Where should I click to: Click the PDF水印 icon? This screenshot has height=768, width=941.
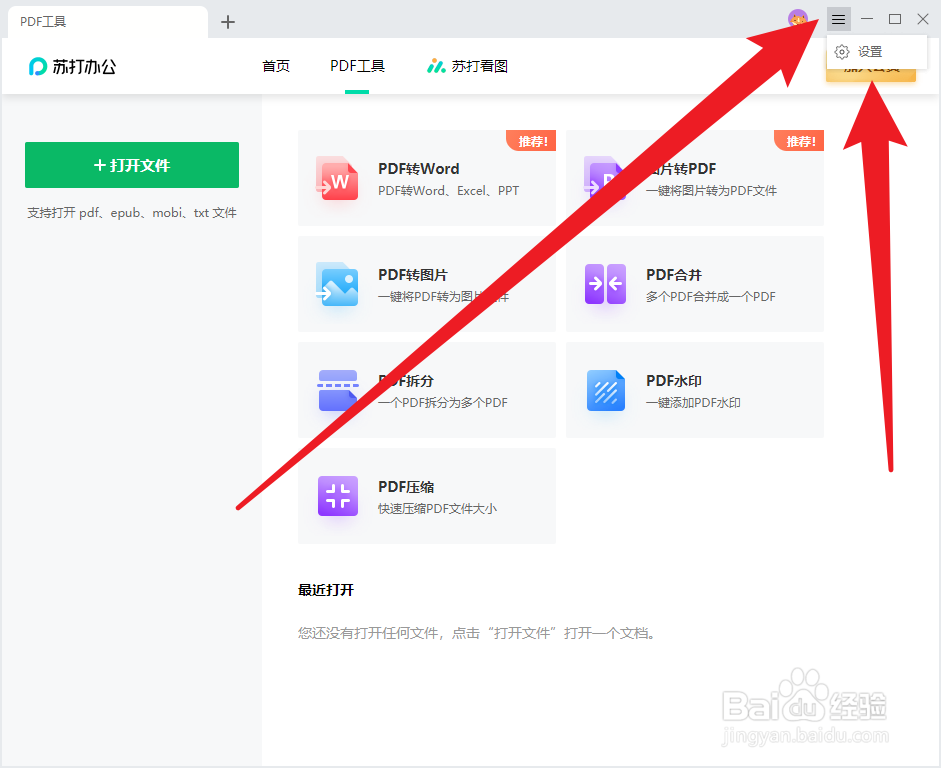(x=606, y=390)
